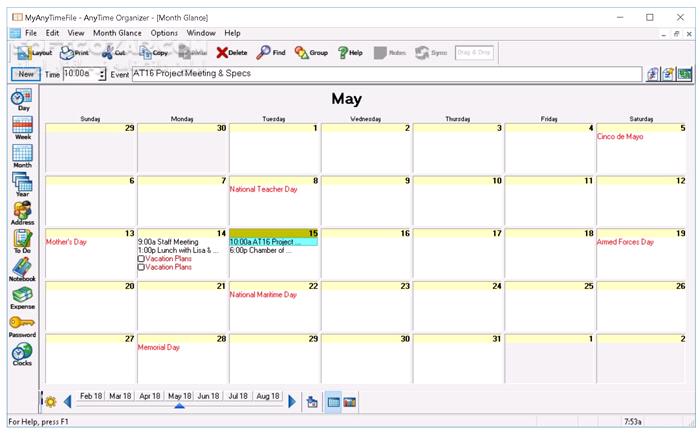Switch to Week view in sidebar
Image resolution: width=700 pixels, height=434 pixels.
[x=22, y=128]
